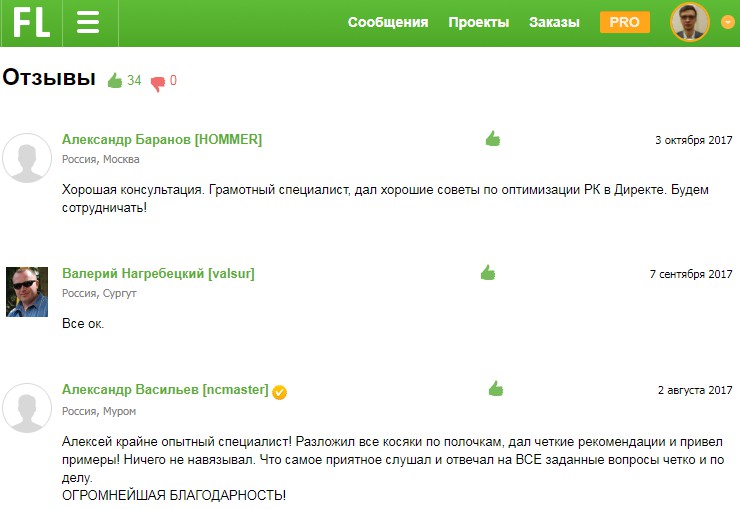Click the red thumbs-down counter 0

point(164,82)
